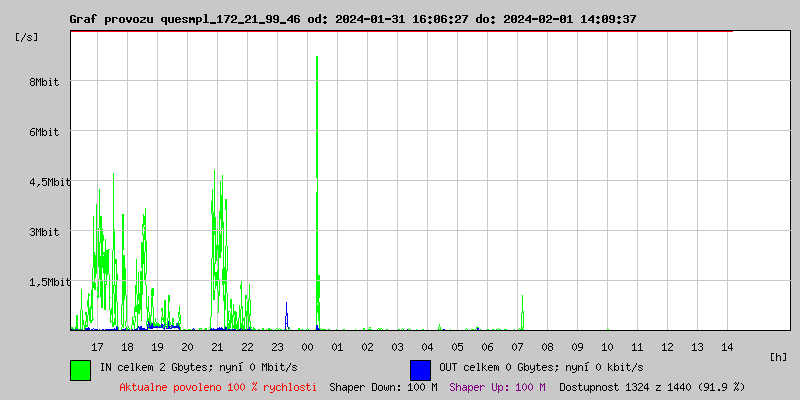Click the green IN legend swatch
Viewport: 800px width, 400px height.
pos(80,369)
